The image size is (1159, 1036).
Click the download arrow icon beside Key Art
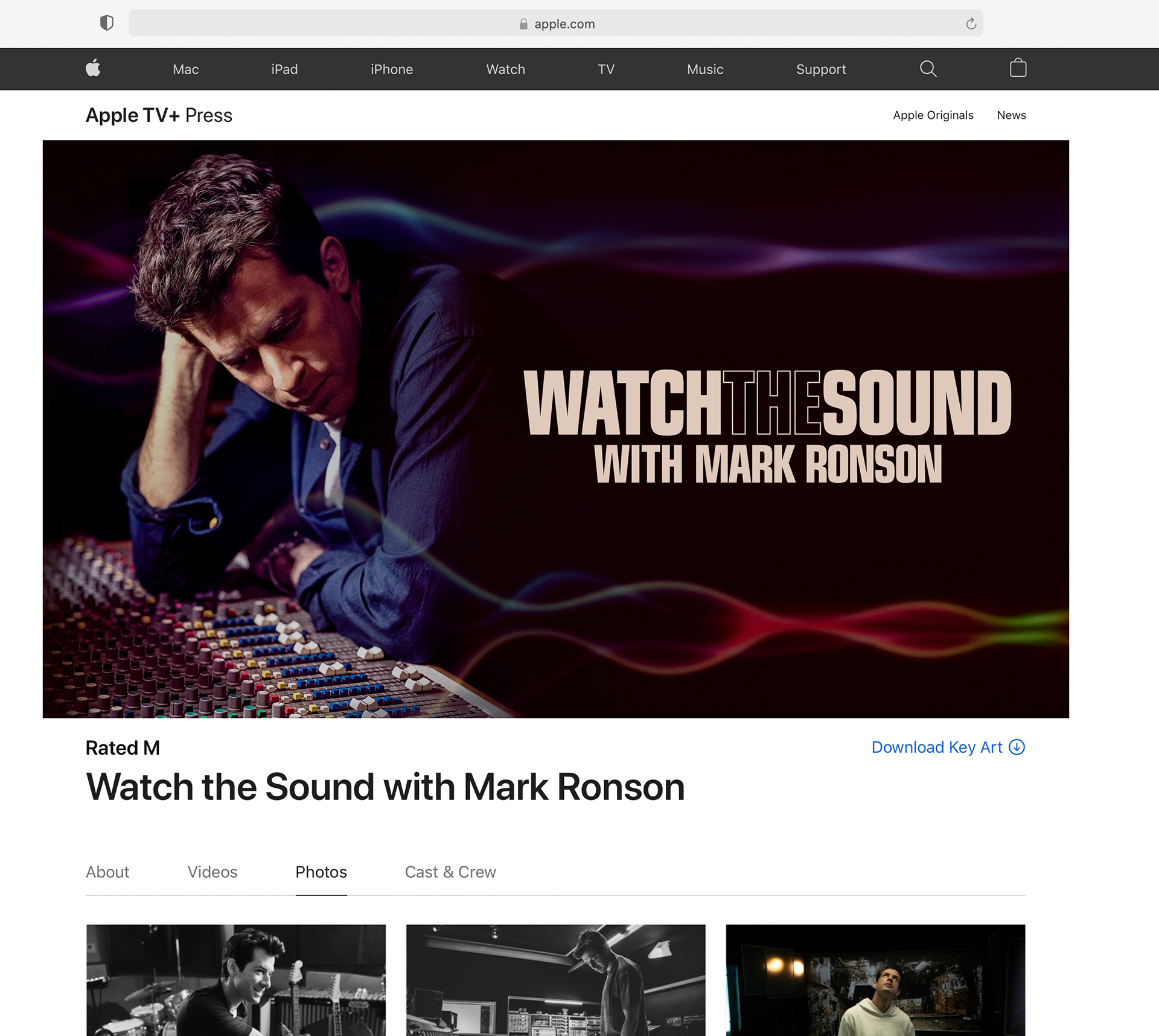[1017, 747]
